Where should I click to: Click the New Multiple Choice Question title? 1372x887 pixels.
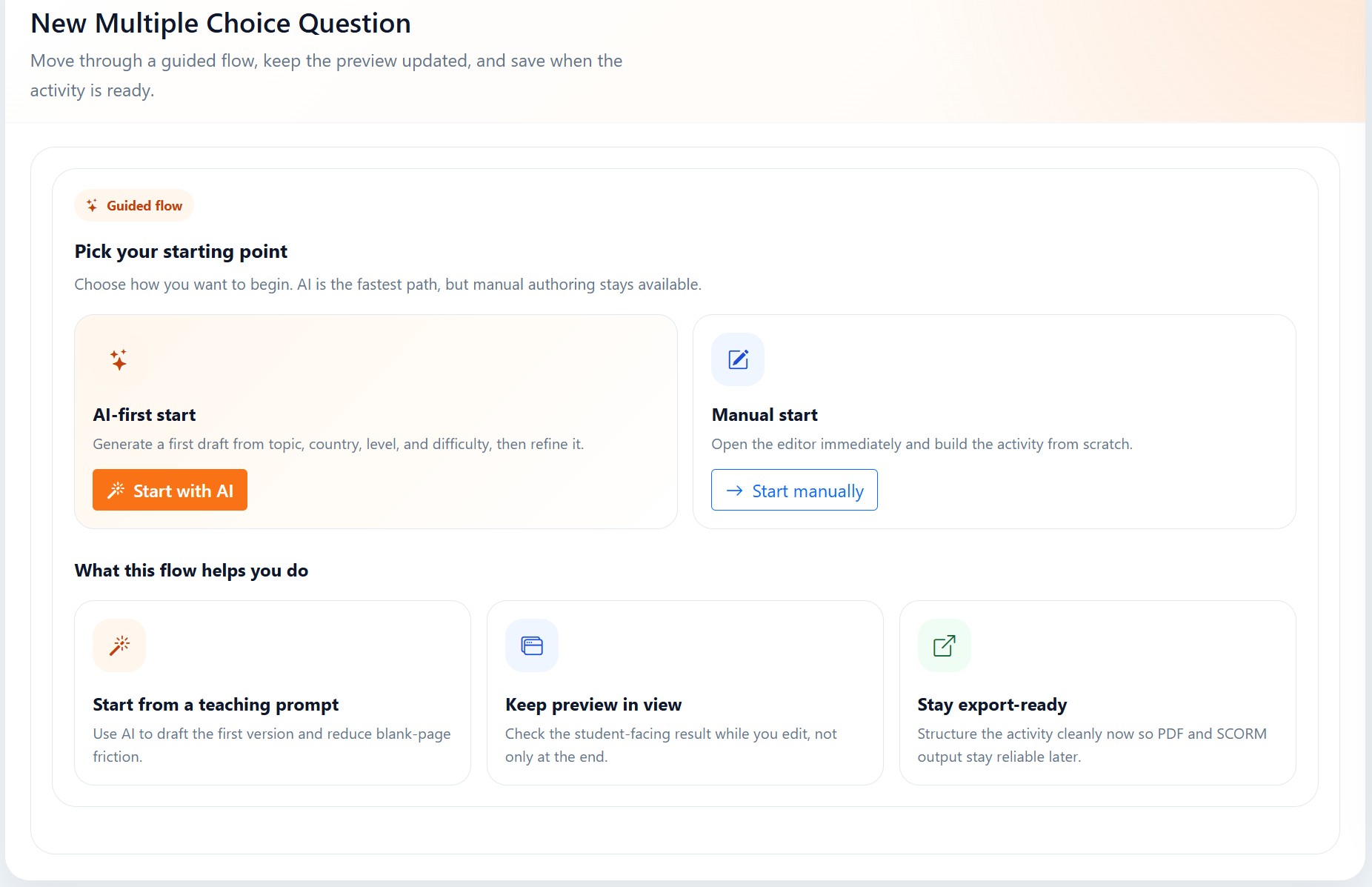[x=221, y=24]
